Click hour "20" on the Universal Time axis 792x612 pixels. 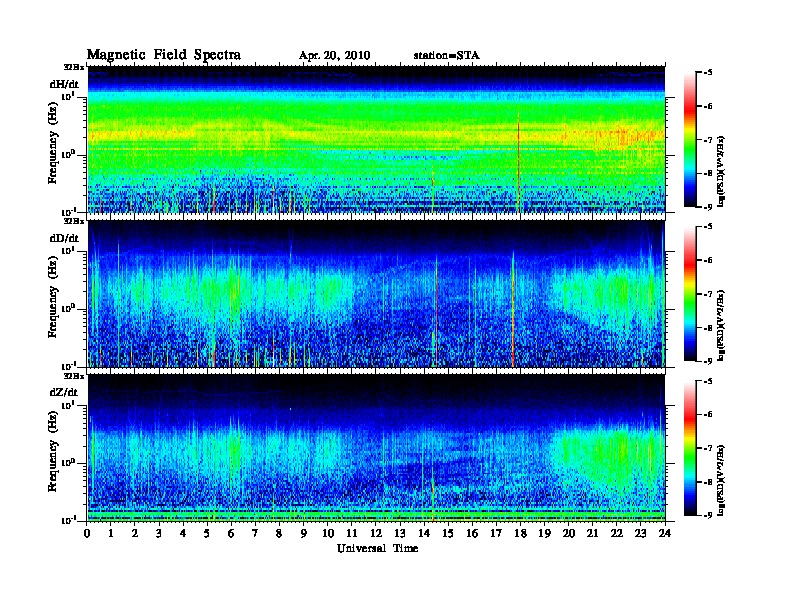click(x=569, y=534)
